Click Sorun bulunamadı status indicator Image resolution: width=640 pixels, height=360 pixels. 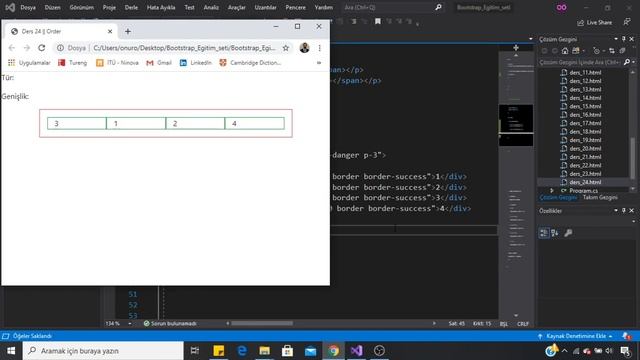(x=170, y=324)
